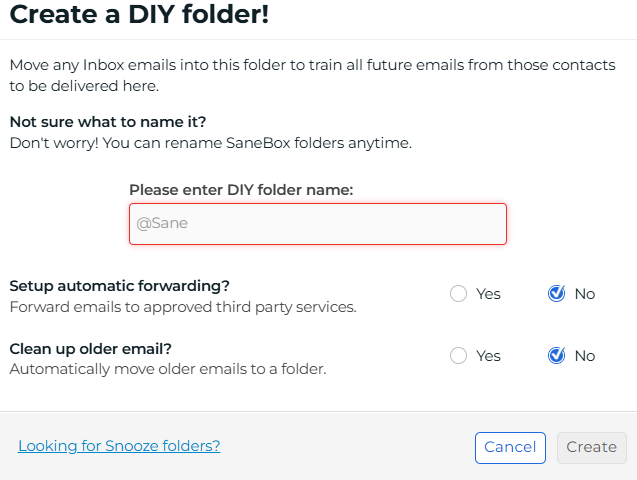Screen dimensions: 637x480
Task: Click the forwarding to third party services description
Action: pyautogui.click(x=183, y=307)
